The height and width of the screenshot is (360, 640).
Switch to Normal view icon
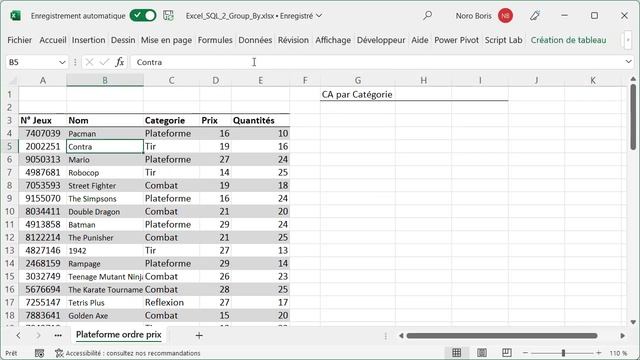[457, 353]
